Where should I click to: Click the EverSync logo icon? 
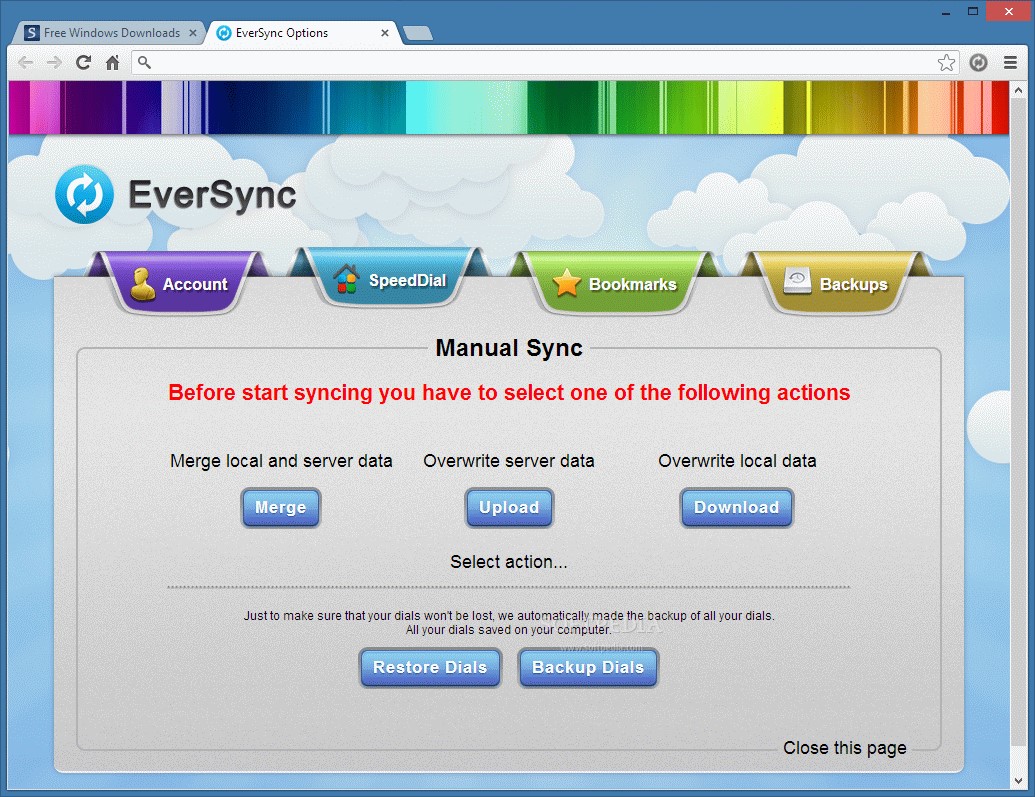85,194
